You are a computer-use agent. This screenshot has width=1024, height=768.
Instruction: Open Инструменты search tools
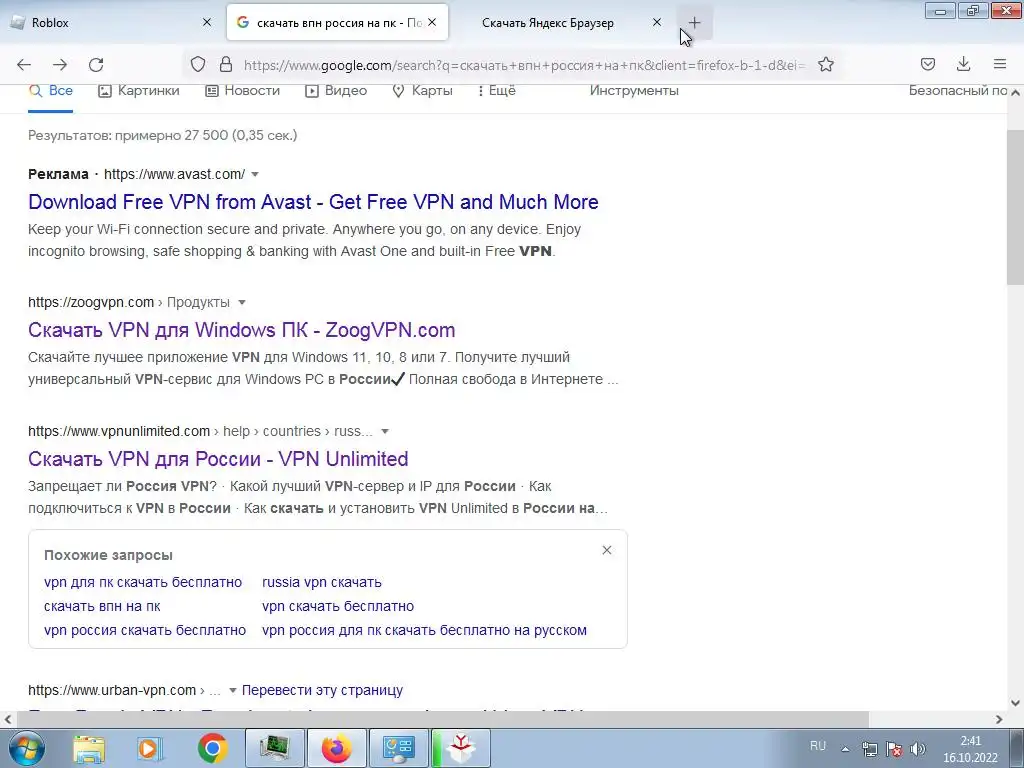point(633,91)
